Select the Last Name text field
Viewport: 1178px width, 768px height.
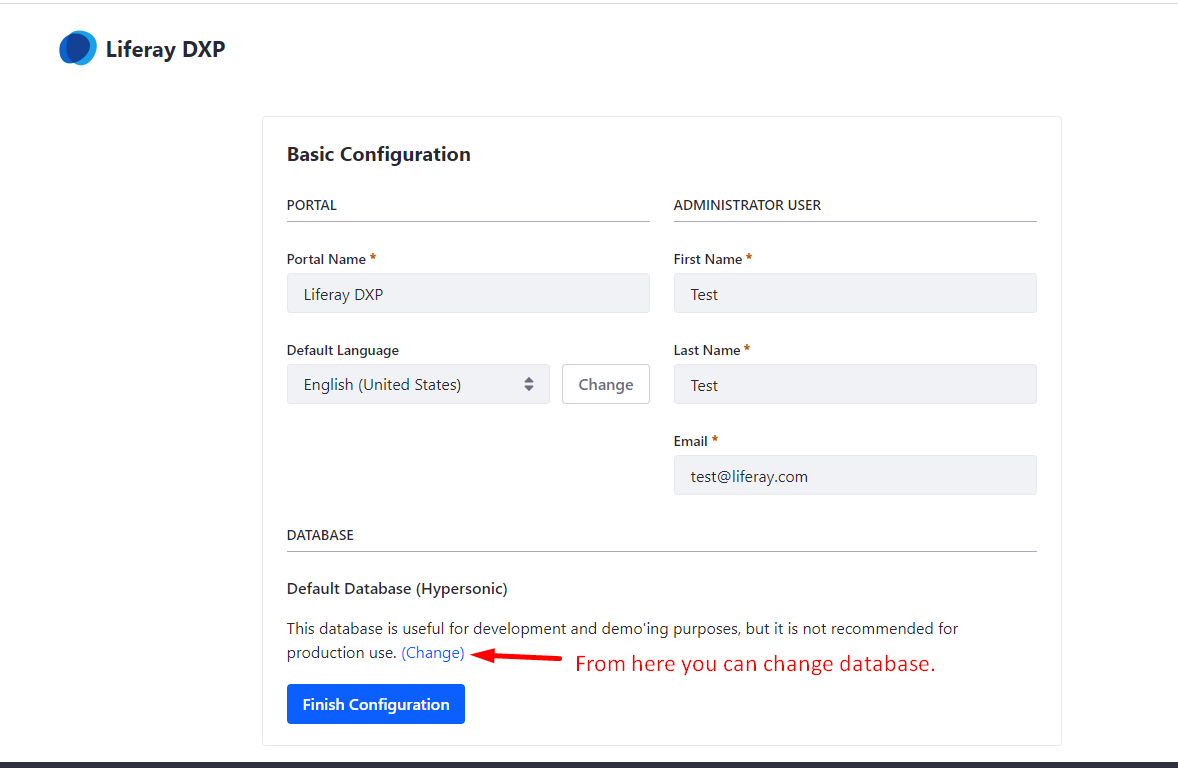coord(855,385)
